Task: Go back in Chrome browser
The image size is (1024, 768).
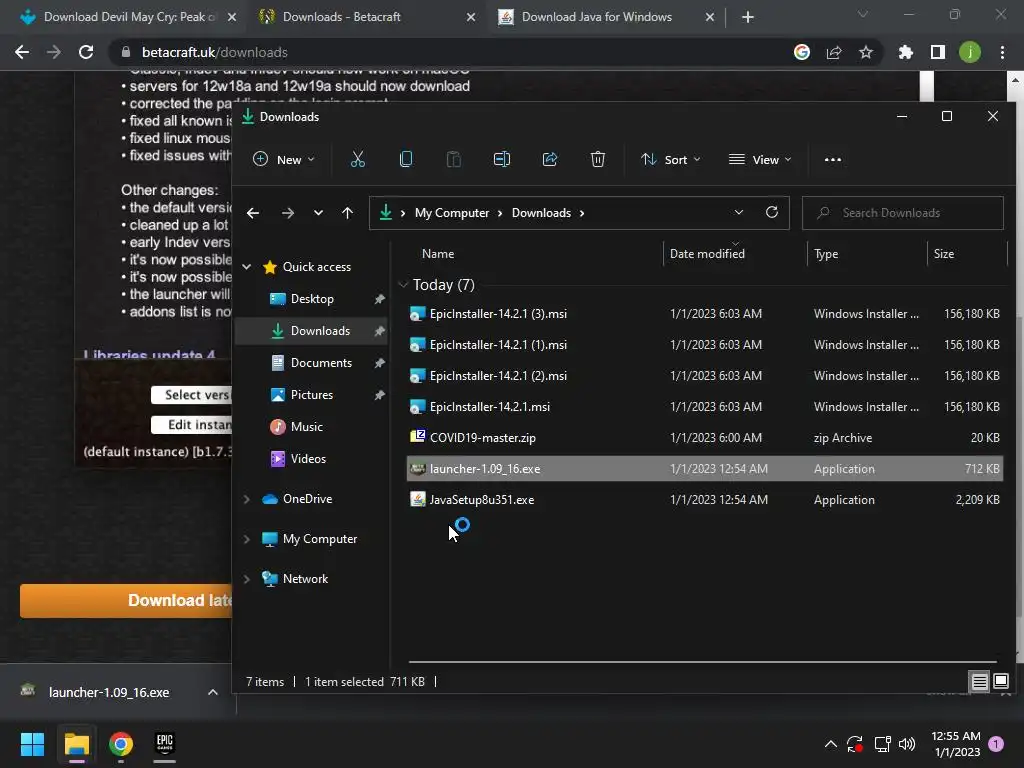Action: pyautogui.click(x=22, y=52)
